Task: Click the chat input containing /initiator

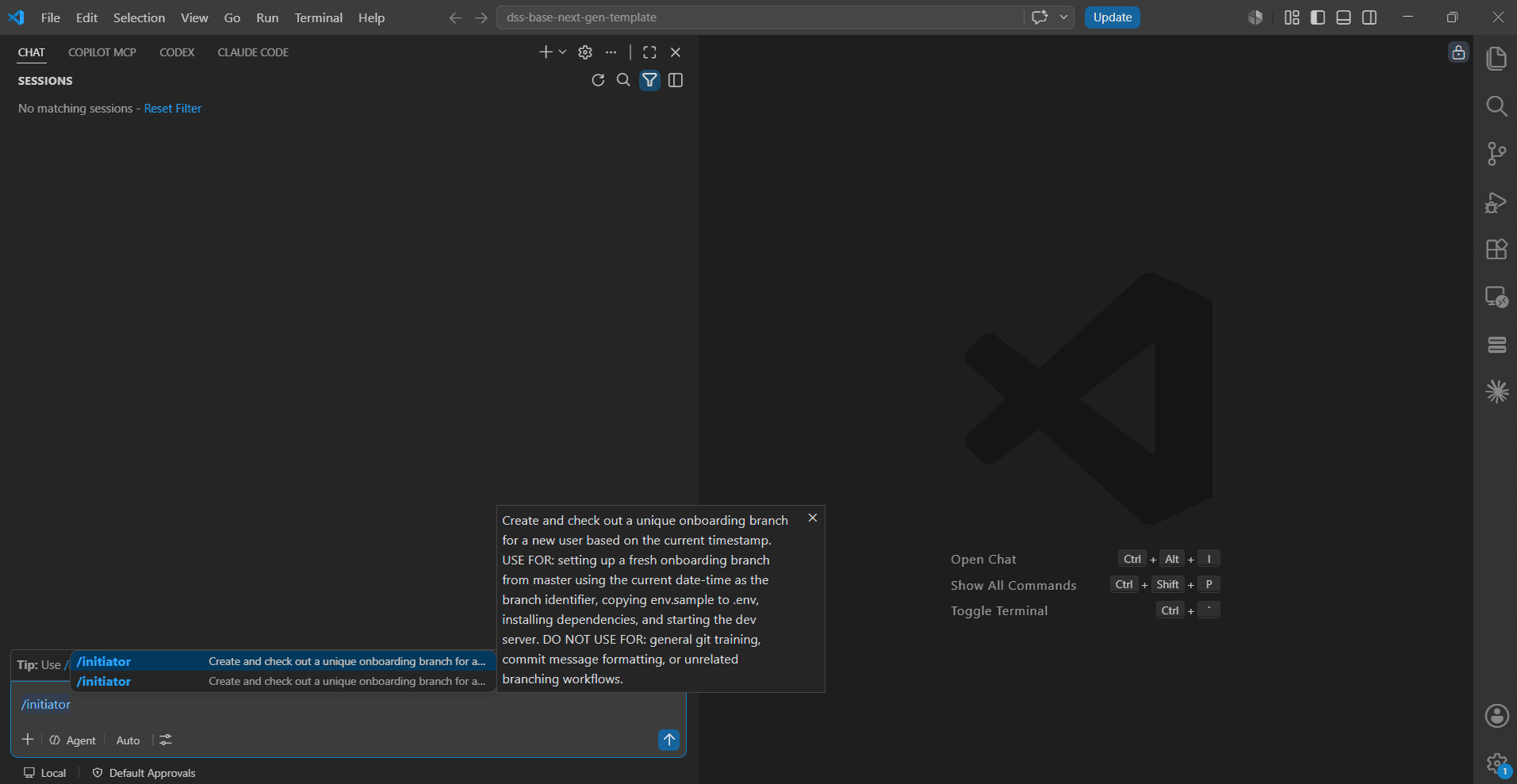Action: click(x=348, y=705)
